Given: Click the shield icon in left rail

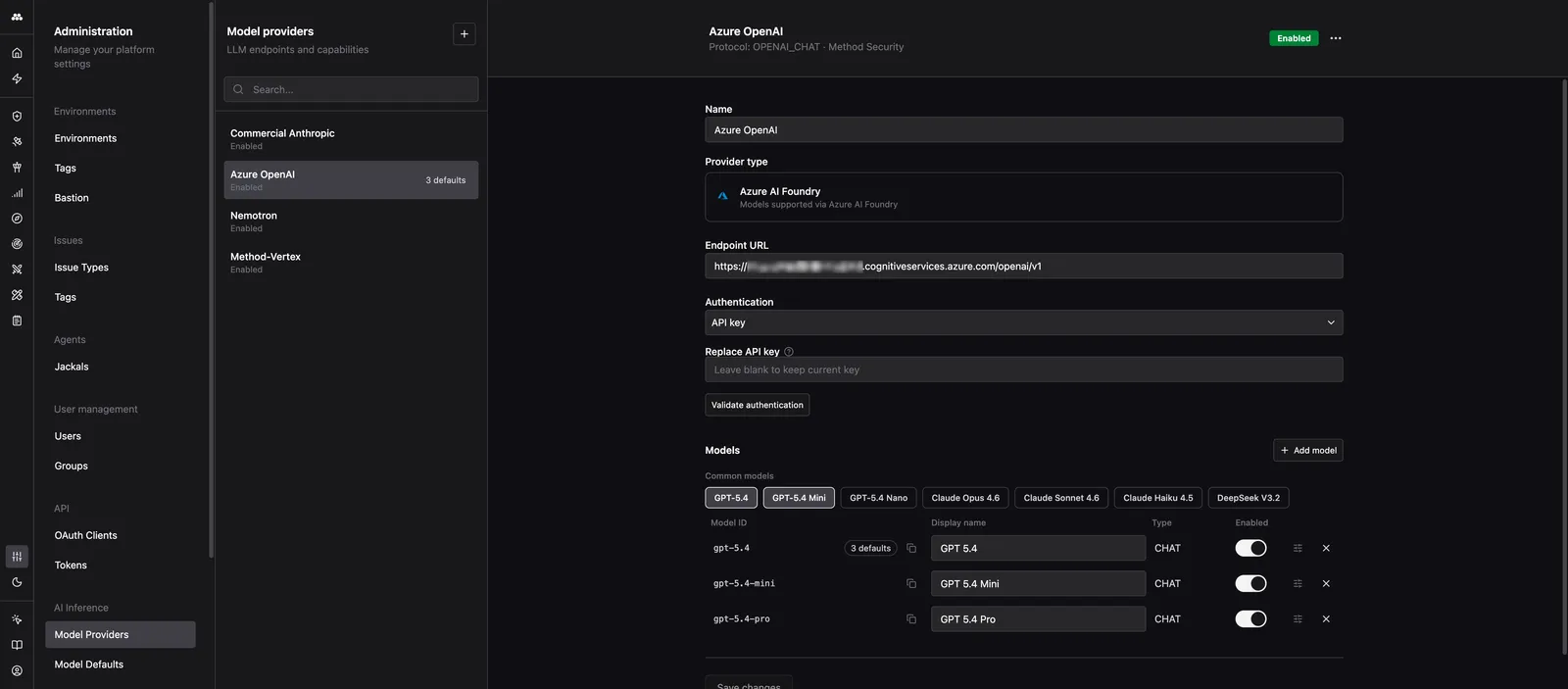Looking at the screenshot, I should click(x=17, y=116).
